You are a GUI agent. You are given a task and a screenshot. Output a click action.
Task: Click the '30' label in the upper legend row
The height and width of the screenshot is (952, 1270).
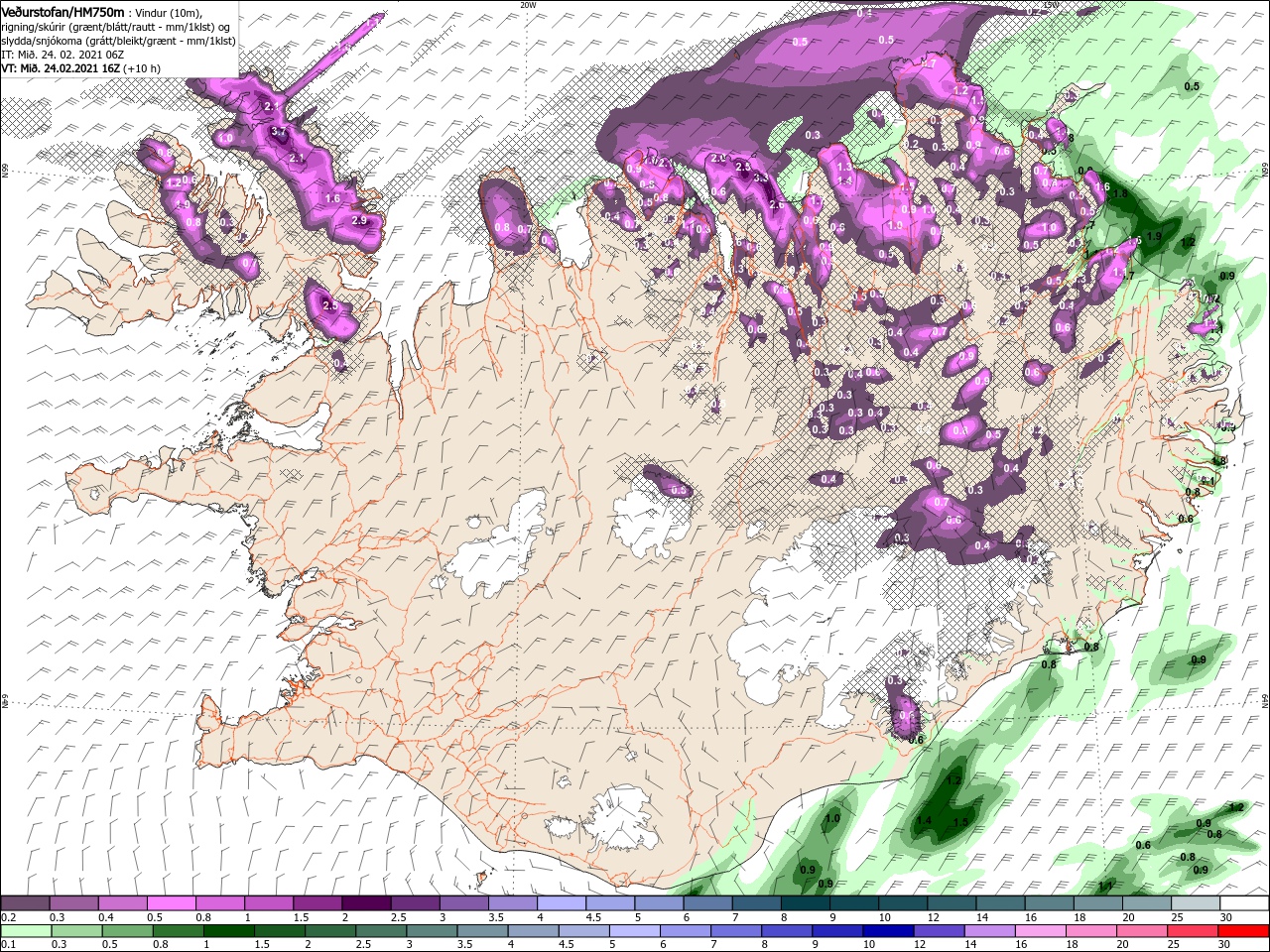point(1225,917)
